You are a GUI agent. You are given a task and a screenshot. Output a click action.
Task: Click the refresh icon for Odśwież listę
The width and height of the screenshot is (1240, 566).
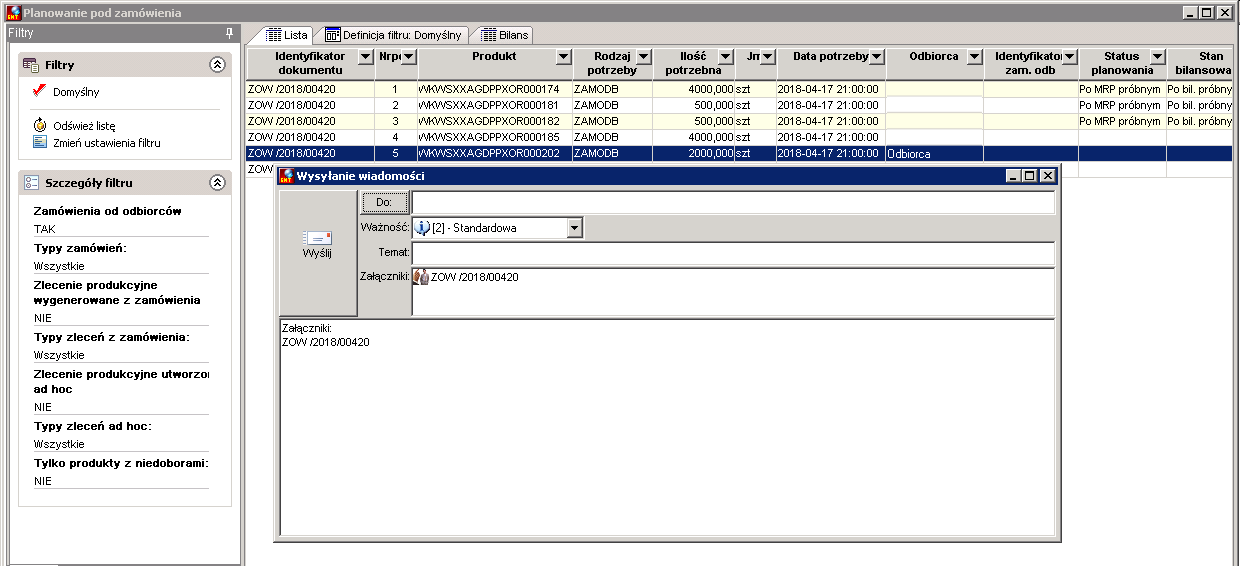40,126
